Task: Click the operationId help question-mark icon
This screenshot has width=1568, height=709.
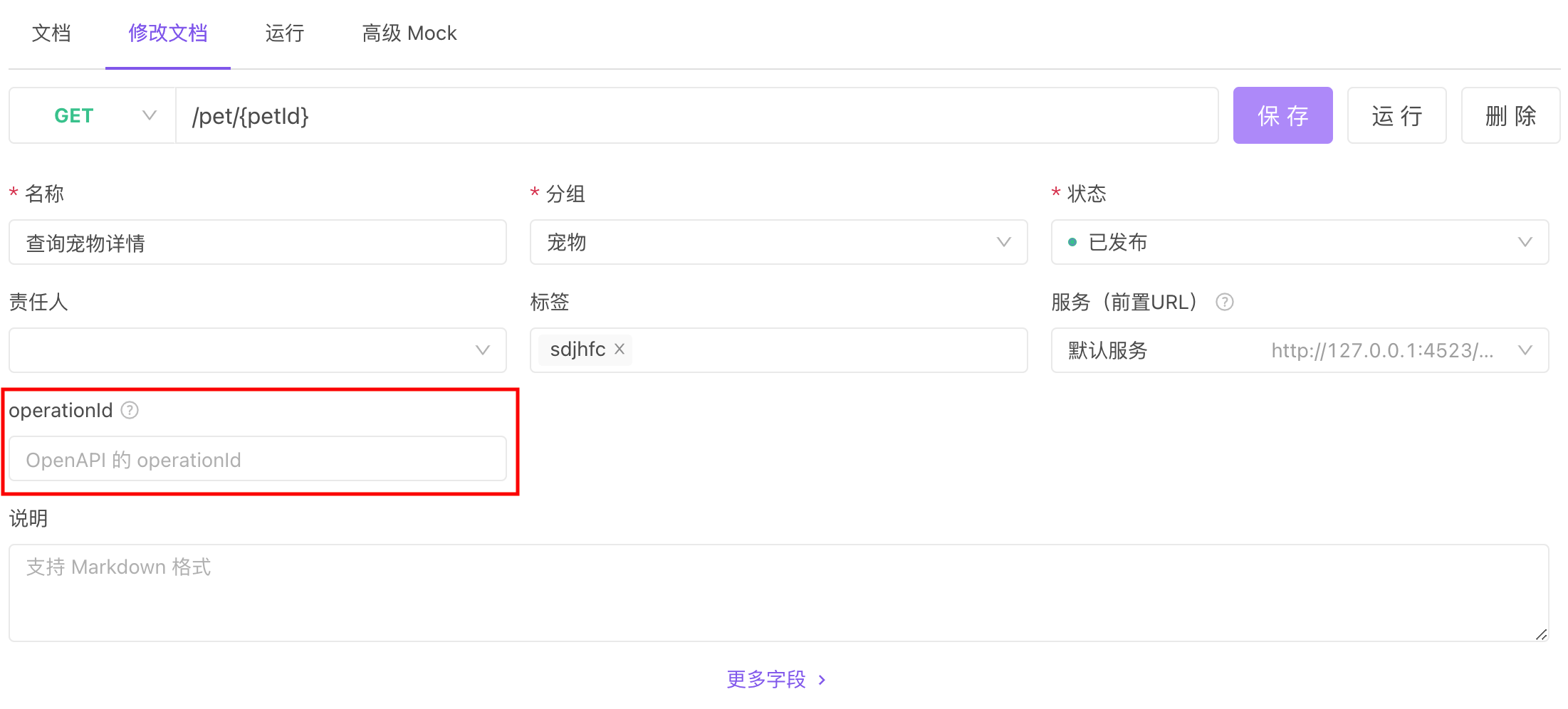Action: tap(130, 410)
